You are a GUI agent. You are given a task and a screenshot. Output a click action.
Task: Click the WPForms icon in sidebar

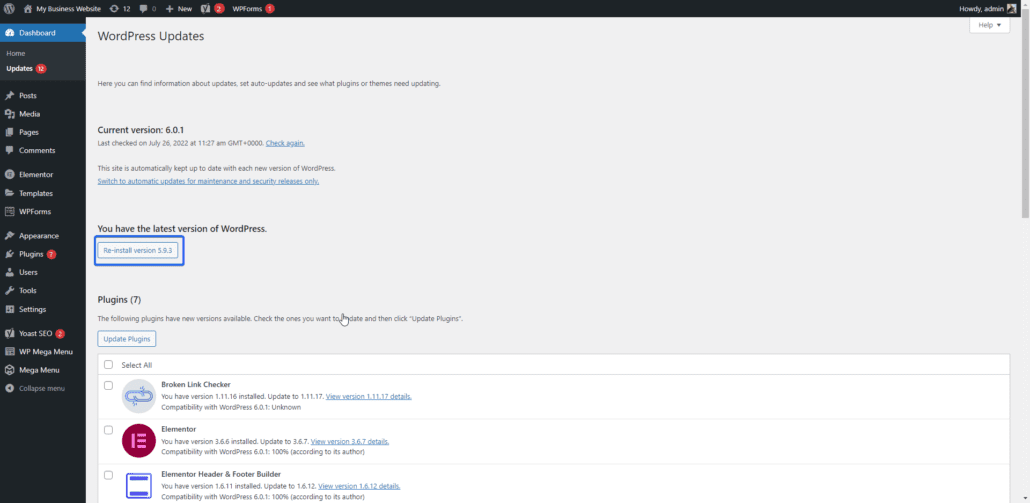[x=9, y=211]
